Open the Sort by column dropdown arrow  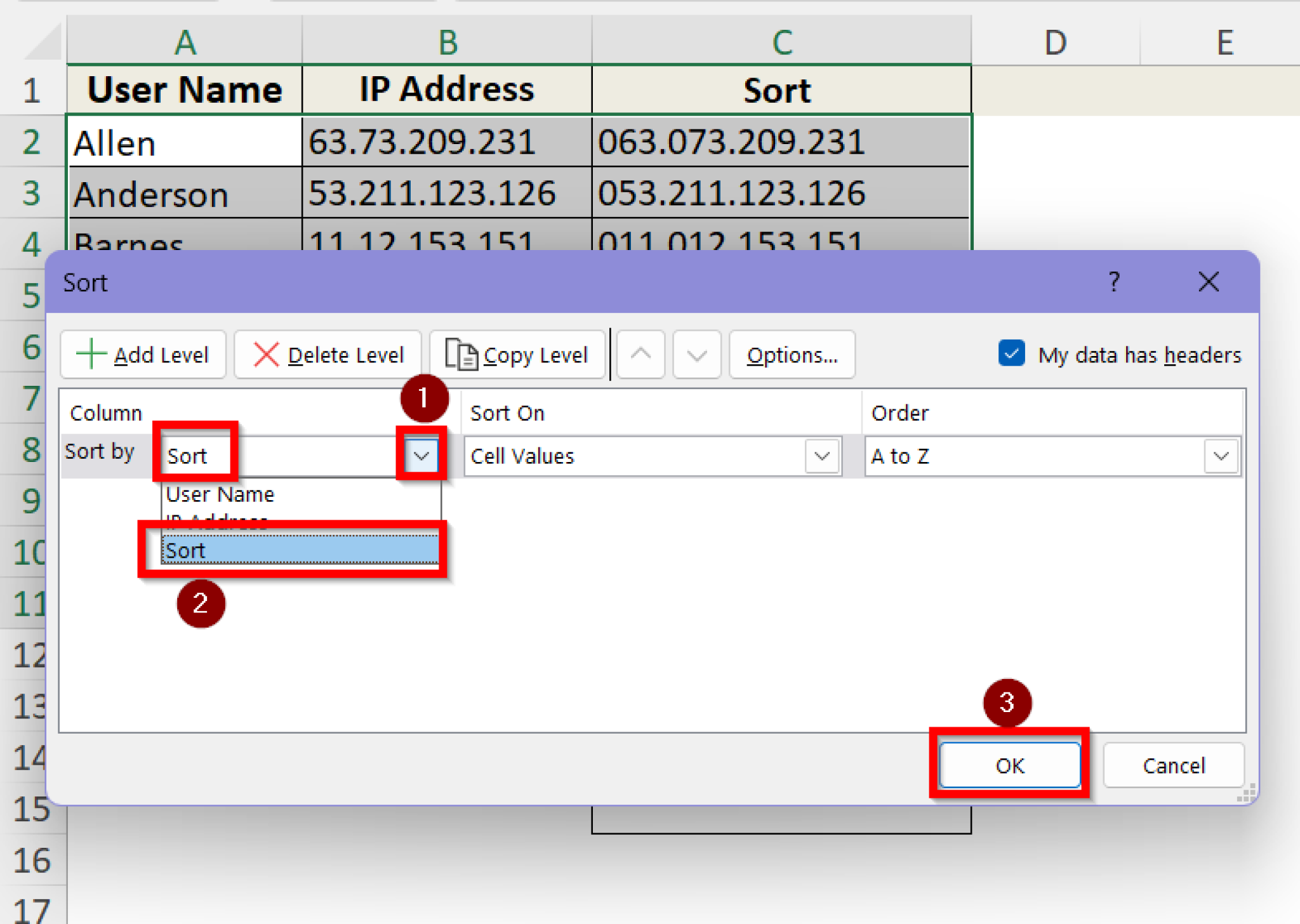click(x=420, y=455)
